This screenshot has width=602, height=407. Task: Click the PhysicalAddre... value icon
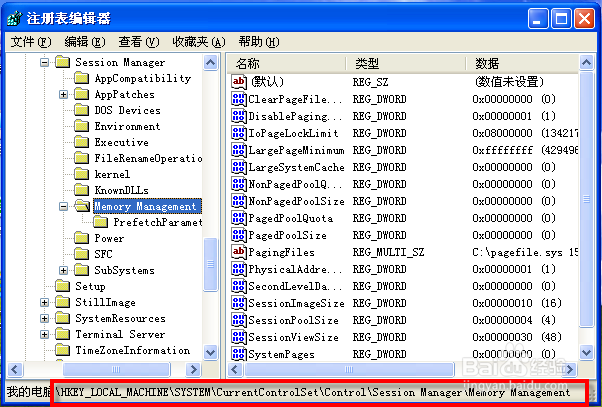[238, 269]
